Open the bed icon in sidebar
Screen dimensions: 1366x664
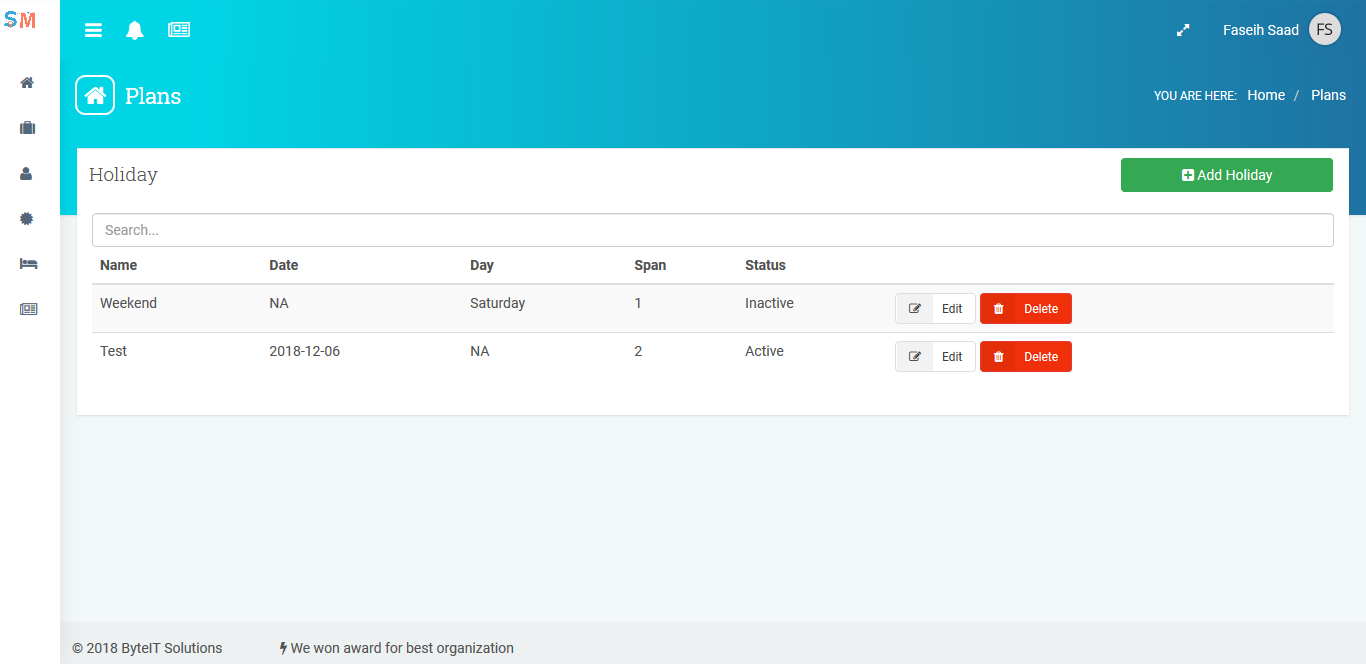click(x=28, y=263)
